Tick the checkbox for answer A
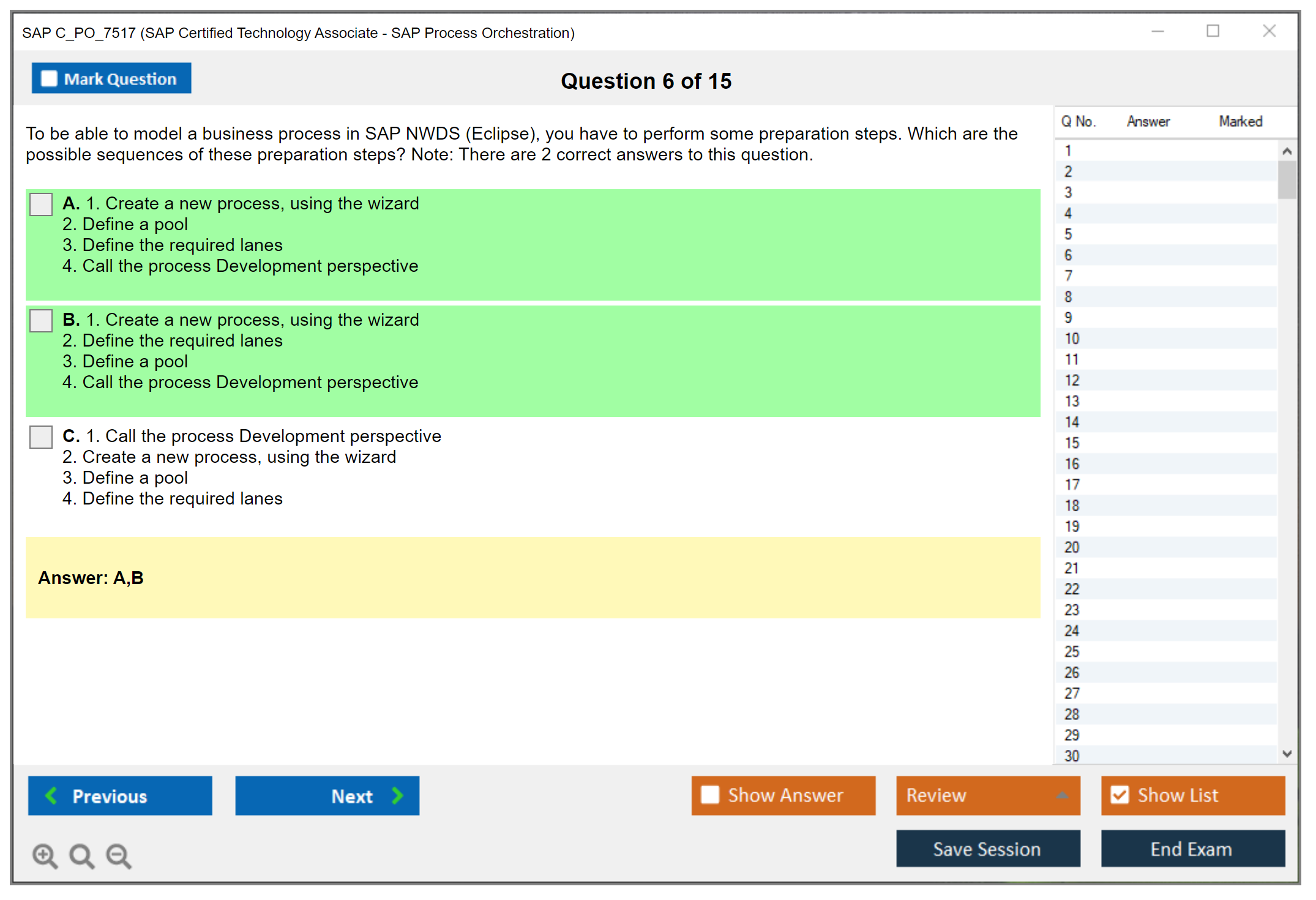Viewport: 1316px width, 900px height. [x=41, y=204]
